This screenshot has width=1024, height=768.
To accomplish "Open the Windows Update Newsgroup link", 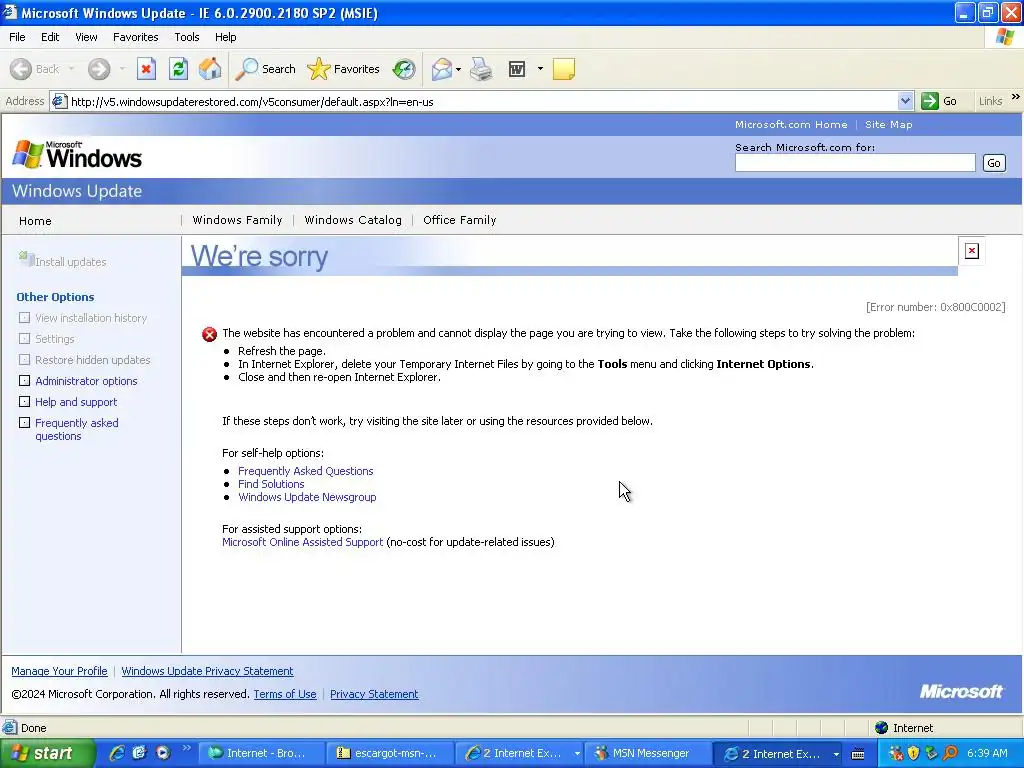I will [x=307, y=497].
